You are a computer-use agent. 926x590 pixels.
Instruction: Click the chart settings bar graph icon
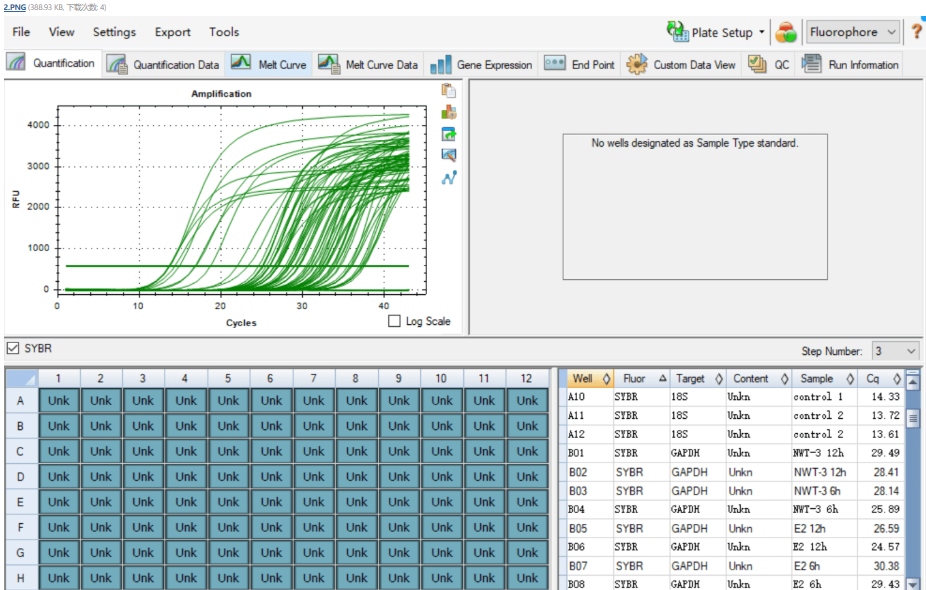pos(449,112)
